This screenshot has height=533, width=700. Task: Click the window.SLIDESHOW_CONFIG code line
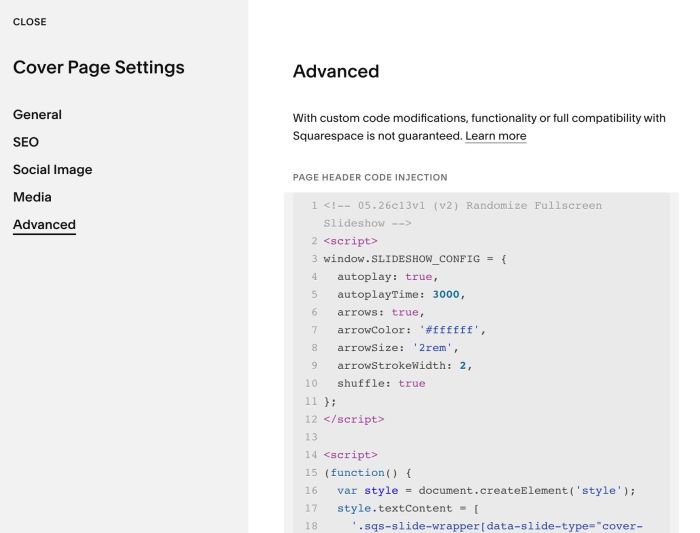point(415,259)
